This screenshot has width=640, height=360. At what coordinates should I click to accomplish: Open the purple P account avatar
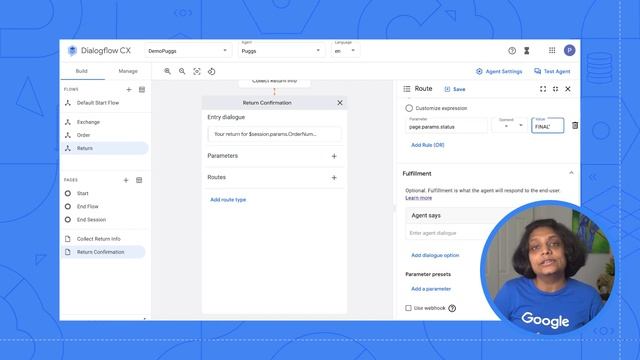tap(569, 50)
